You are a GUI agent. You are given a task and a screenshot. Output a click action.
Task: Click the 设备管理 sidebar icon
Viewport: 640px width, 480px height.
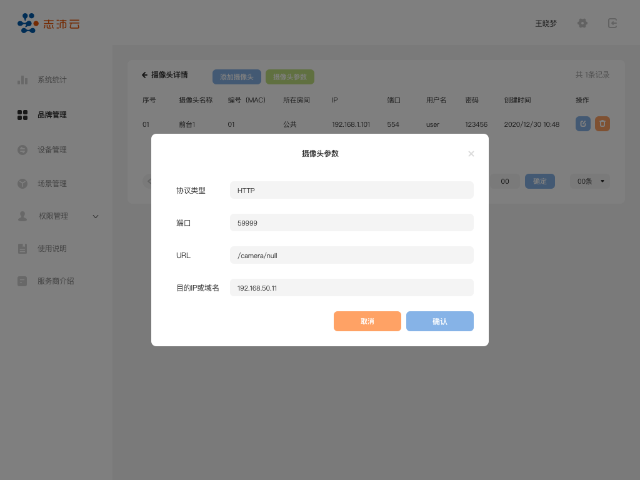(x=22, y=150)
